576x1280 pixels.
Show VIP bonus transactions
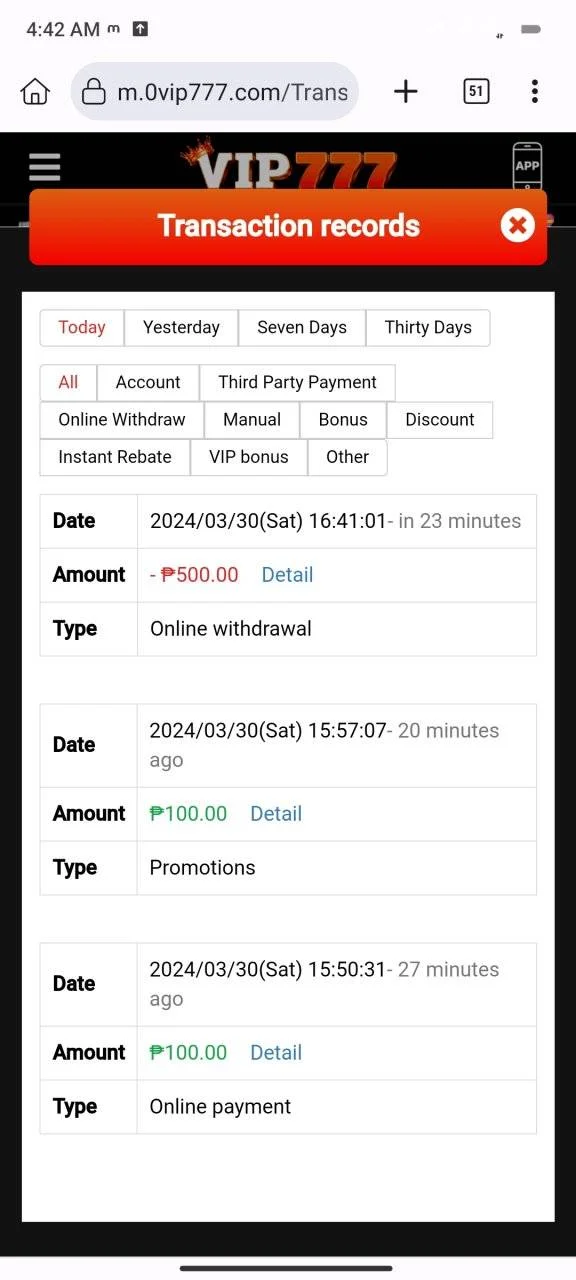click(249, 457)
